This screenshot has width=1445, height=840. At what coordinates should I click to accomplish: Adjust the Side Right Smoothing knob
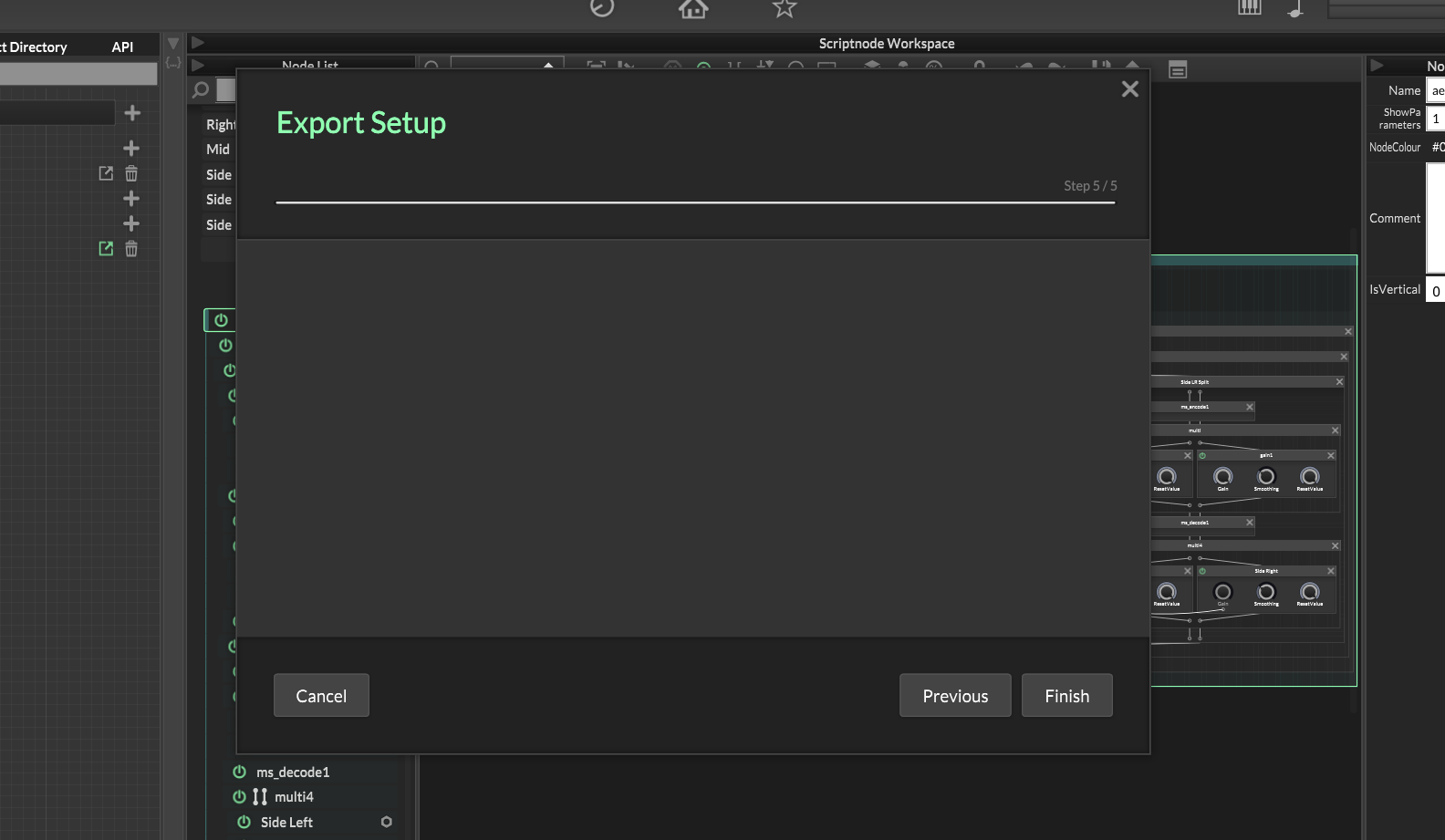click(1266, 592)
